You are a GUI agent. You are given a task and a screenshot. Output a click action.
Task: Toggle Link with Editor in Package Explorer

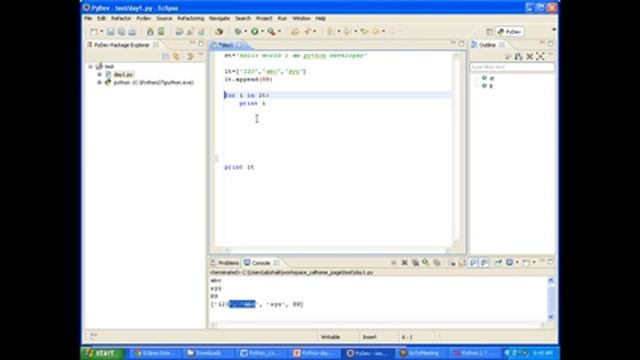(176, 56)
